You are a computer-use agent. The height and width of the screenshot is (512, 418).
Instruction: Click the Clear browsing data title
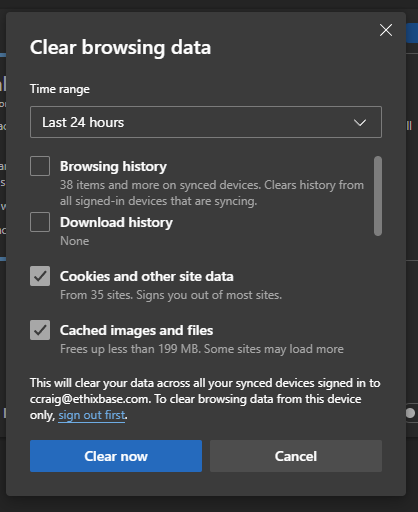[120, 47]
